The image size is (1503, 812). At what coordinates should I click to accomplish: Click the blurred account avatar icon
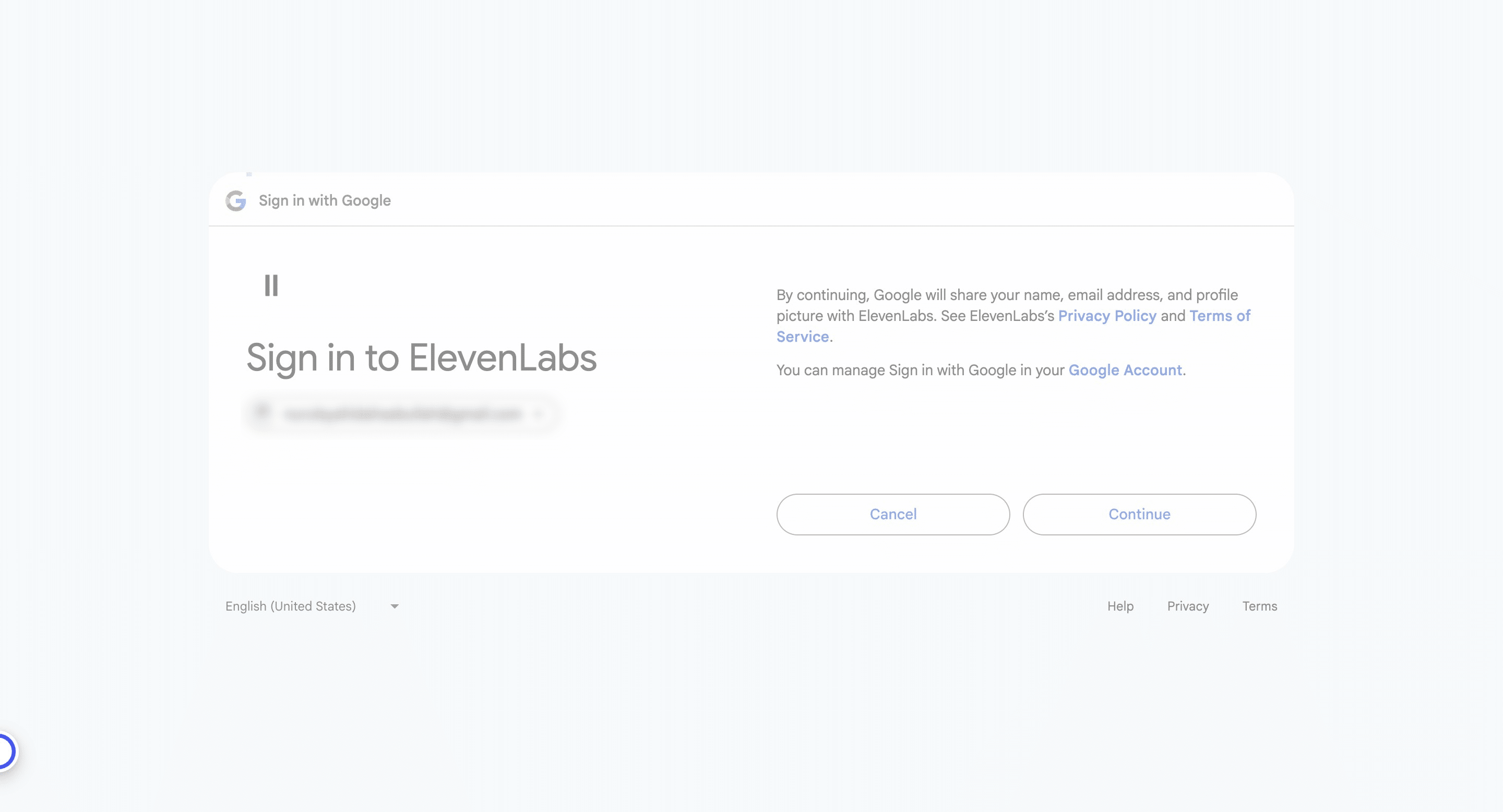[262, 413]
